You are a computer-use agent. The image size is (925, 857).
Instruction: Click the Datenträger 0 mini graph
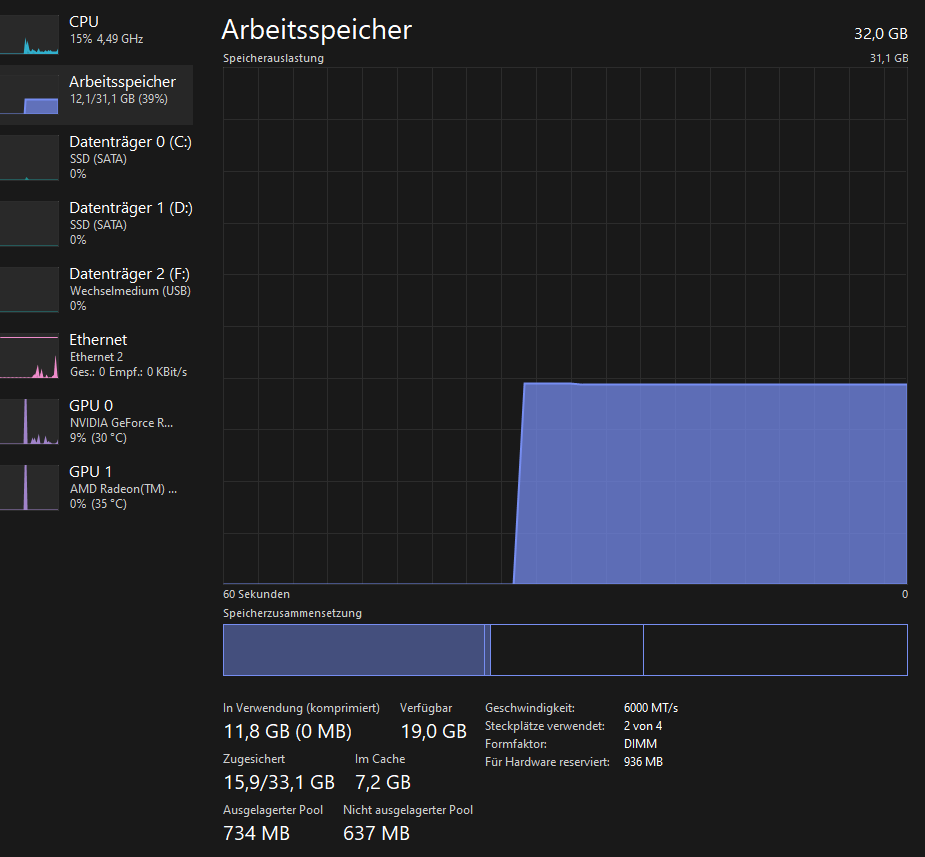click(29, 157)
